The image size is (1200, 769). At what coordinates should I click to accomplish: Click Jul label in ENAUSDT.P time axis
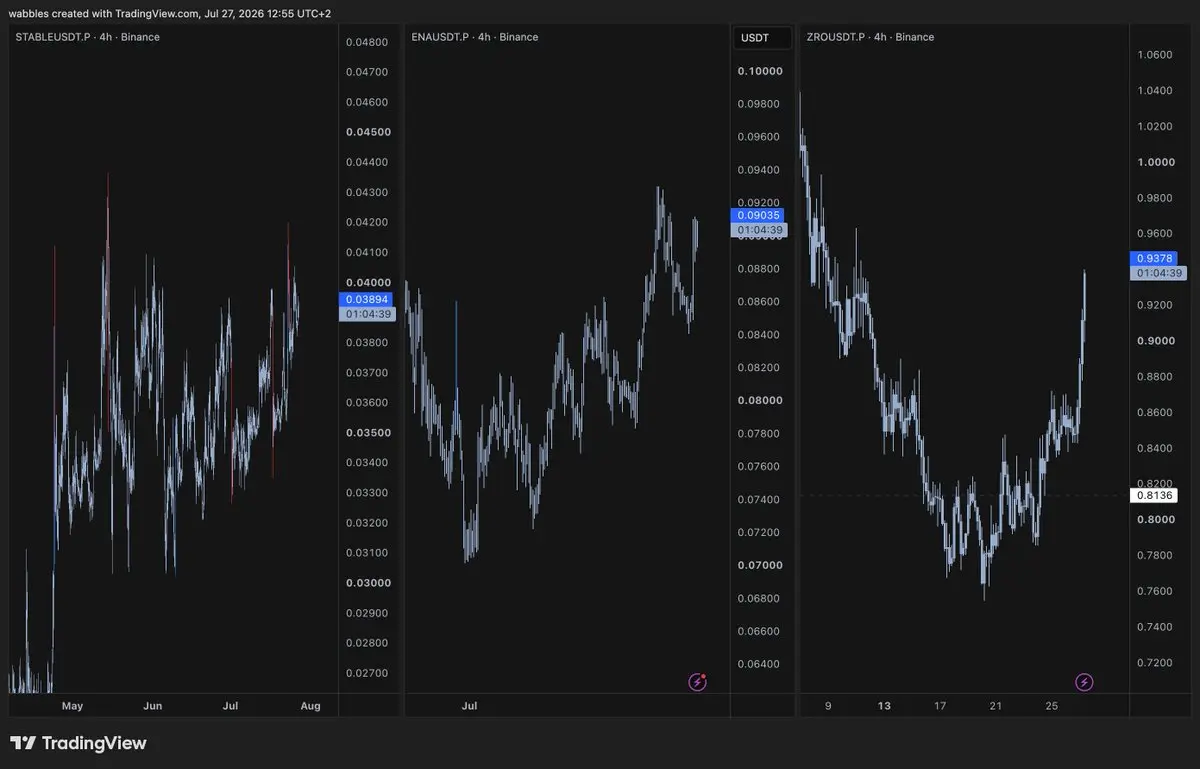pos(469,706)
